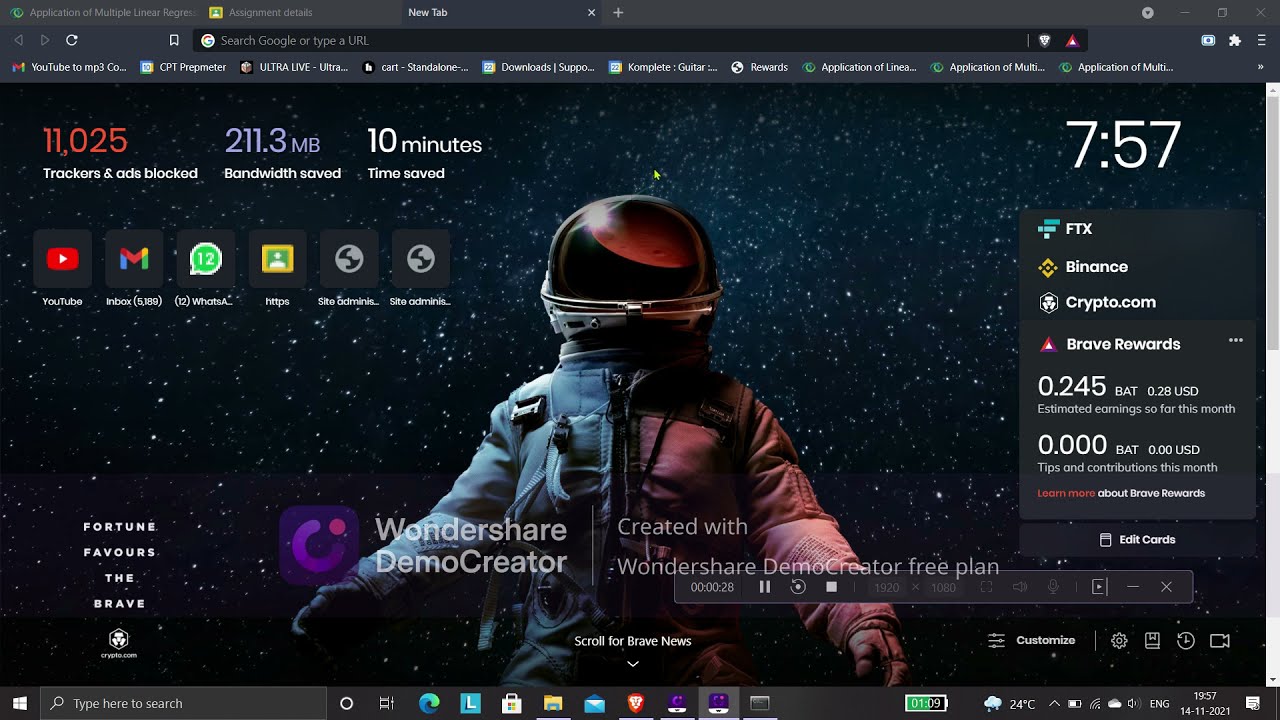Open the cart Standalone bookmark
This screenshot has height=720, width=1280.
click(416, 67)
